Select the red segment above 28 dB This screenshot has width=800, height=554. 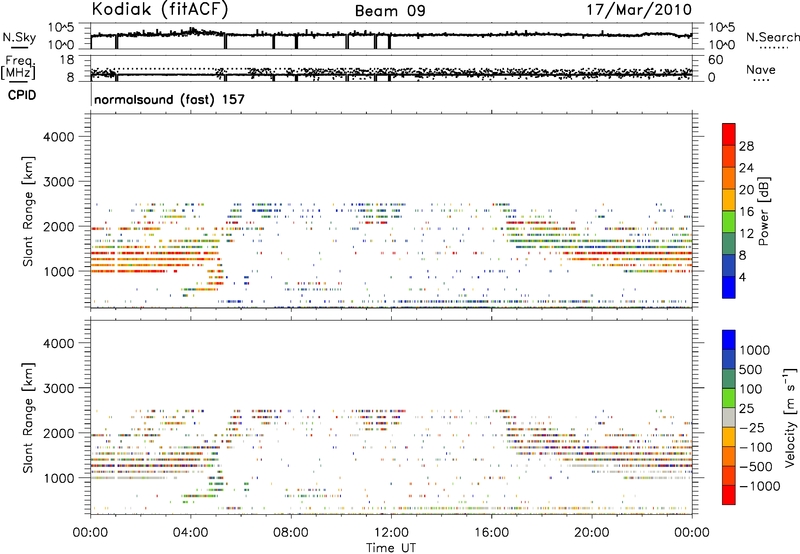click(x=729, y=134)
